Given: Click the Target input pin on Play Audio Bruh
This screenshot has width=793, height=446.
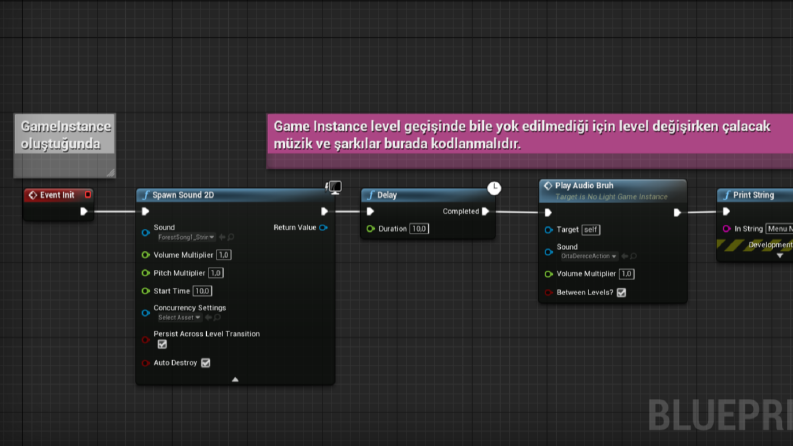Looking at the screenshot, I should (549, 230).
